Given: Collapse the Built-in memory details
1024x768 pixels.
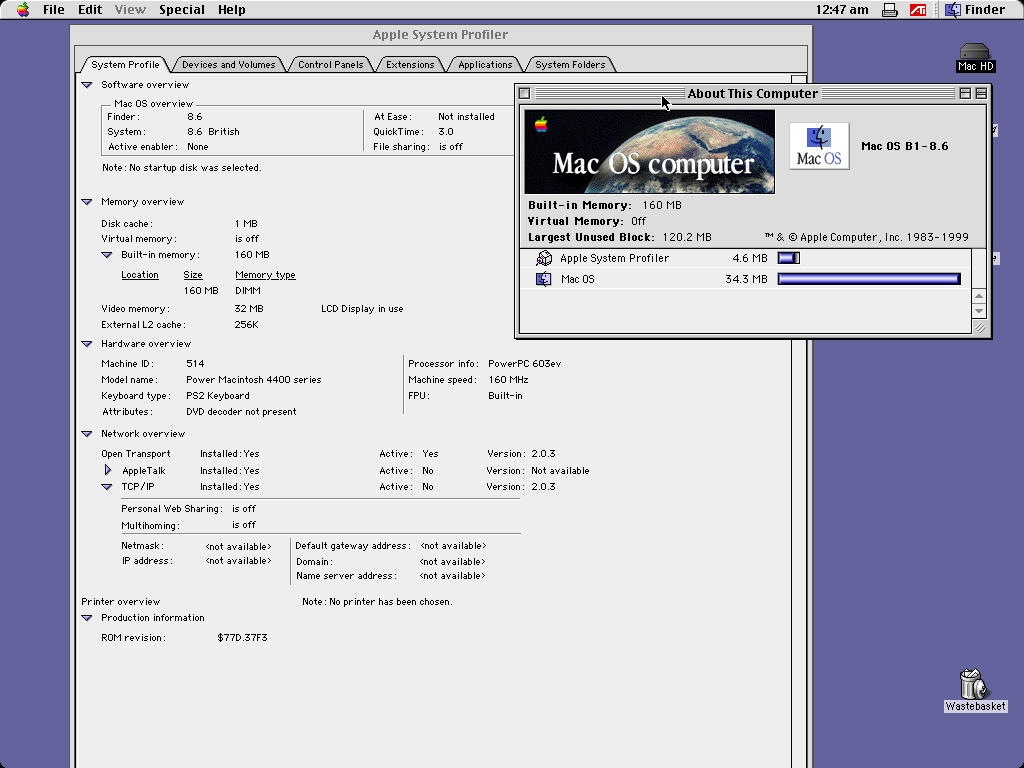Looking at the screenshot, I should tap(106, 255).
